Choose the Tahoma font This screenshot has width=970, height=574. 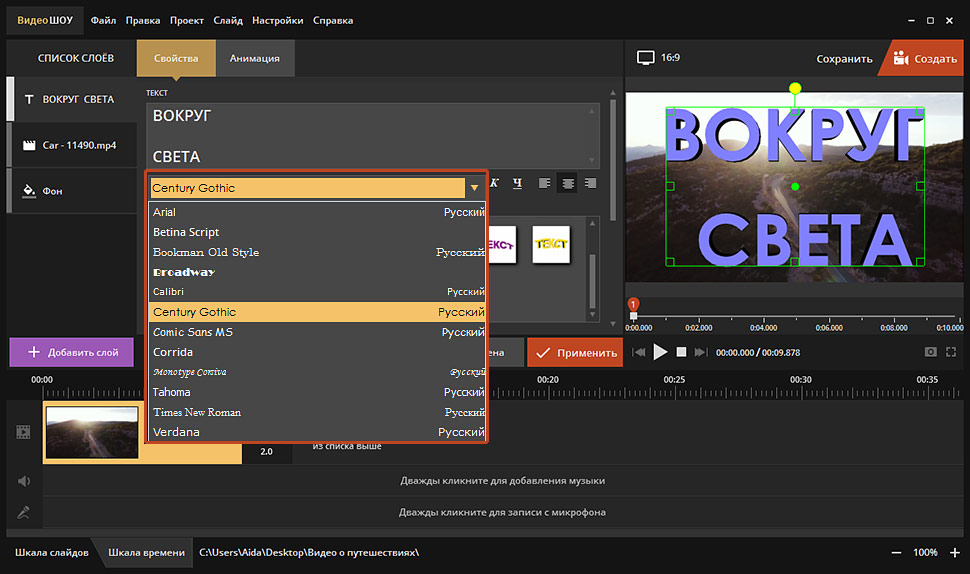click(x=317, y=392)
